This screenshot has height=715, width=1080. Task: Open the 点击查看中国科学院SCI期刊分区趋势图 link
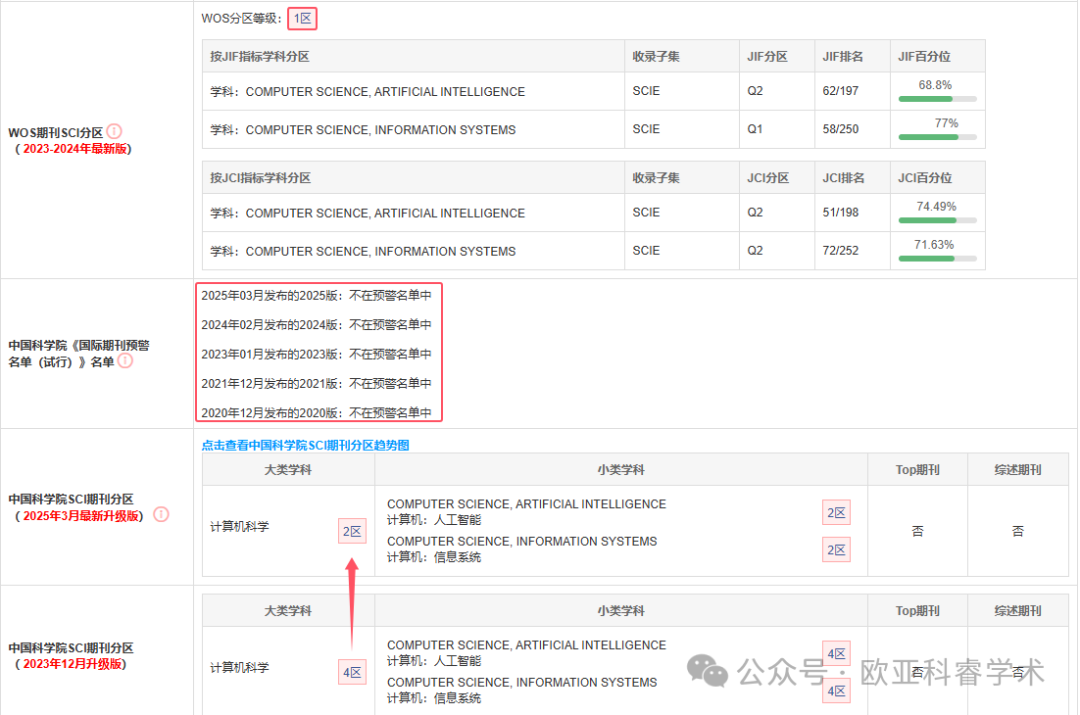[x=305, y=445]
